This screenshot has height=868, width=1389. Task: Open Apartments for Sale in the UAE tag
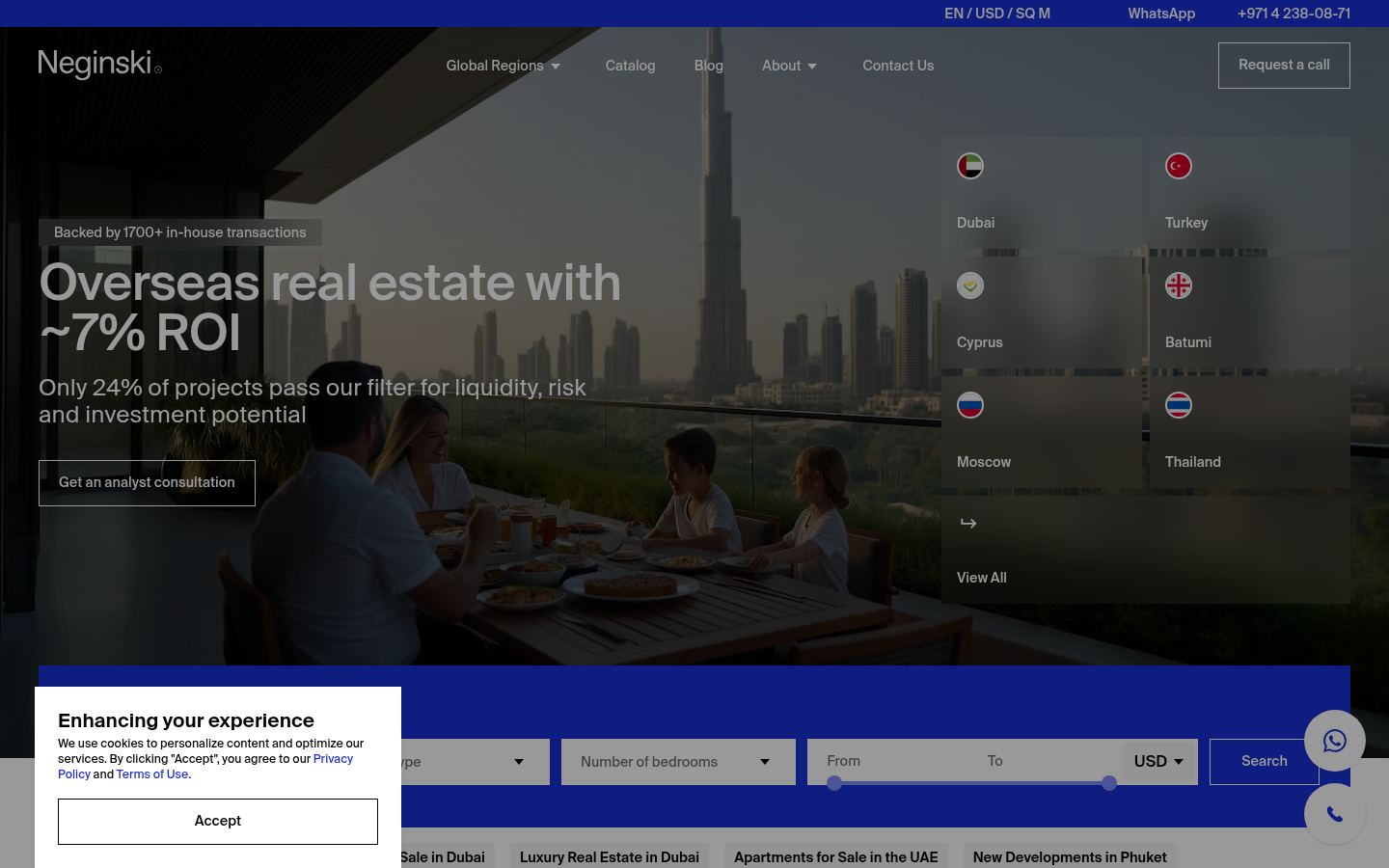(836, 856)
